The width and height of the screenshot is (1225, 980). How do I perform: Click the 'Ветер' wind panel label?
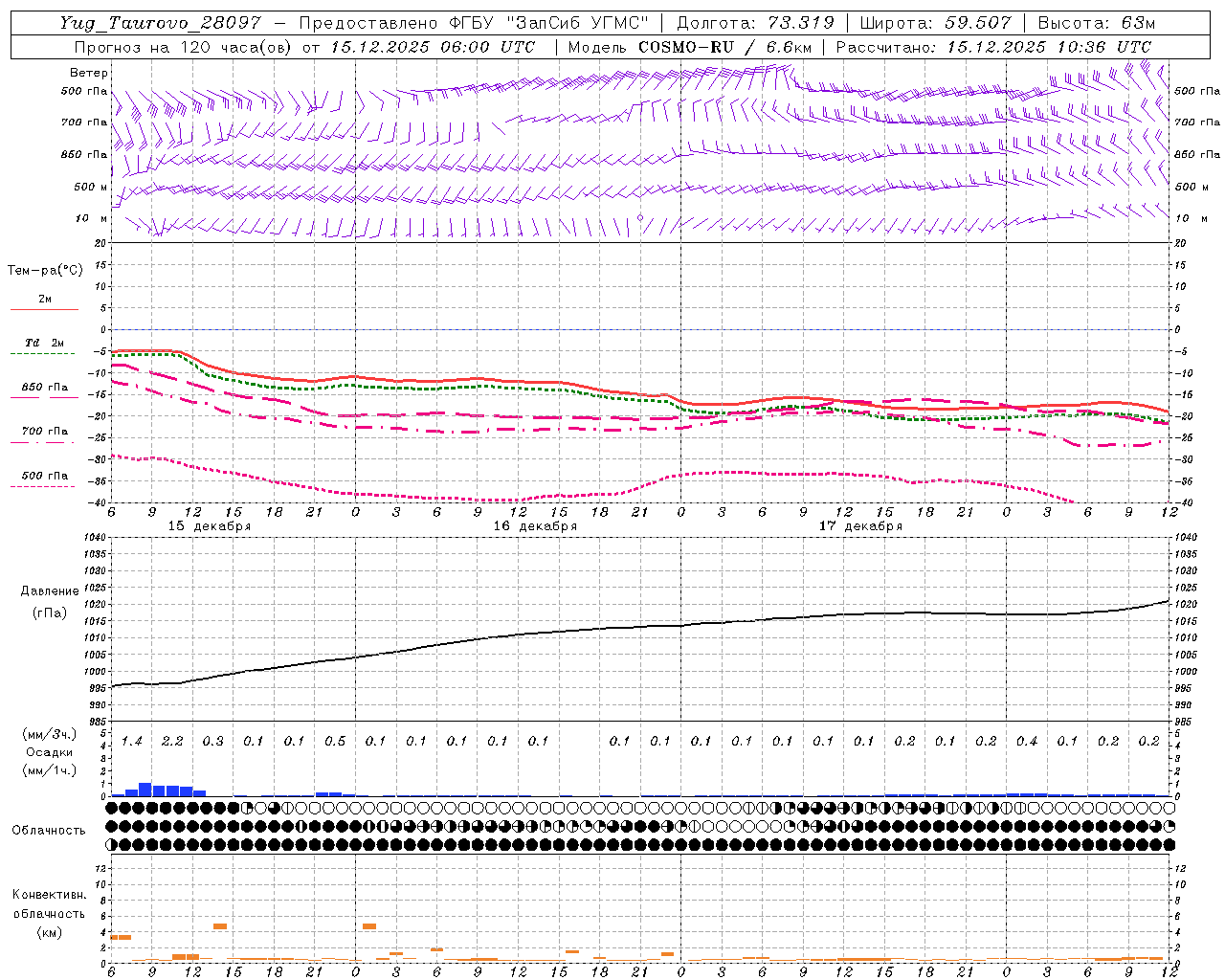click(x=88, y=73)
